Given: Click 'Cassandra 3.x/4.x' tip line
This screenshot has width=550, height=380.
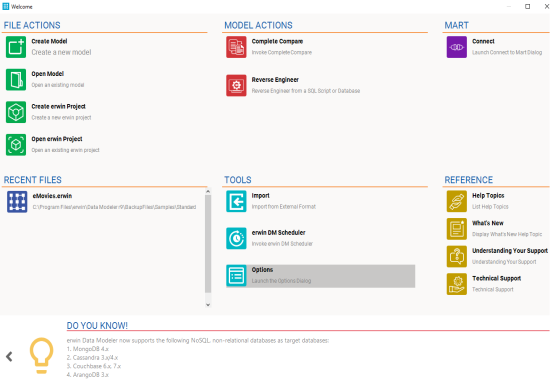Looking at the screenshot, I should [92, 358].
